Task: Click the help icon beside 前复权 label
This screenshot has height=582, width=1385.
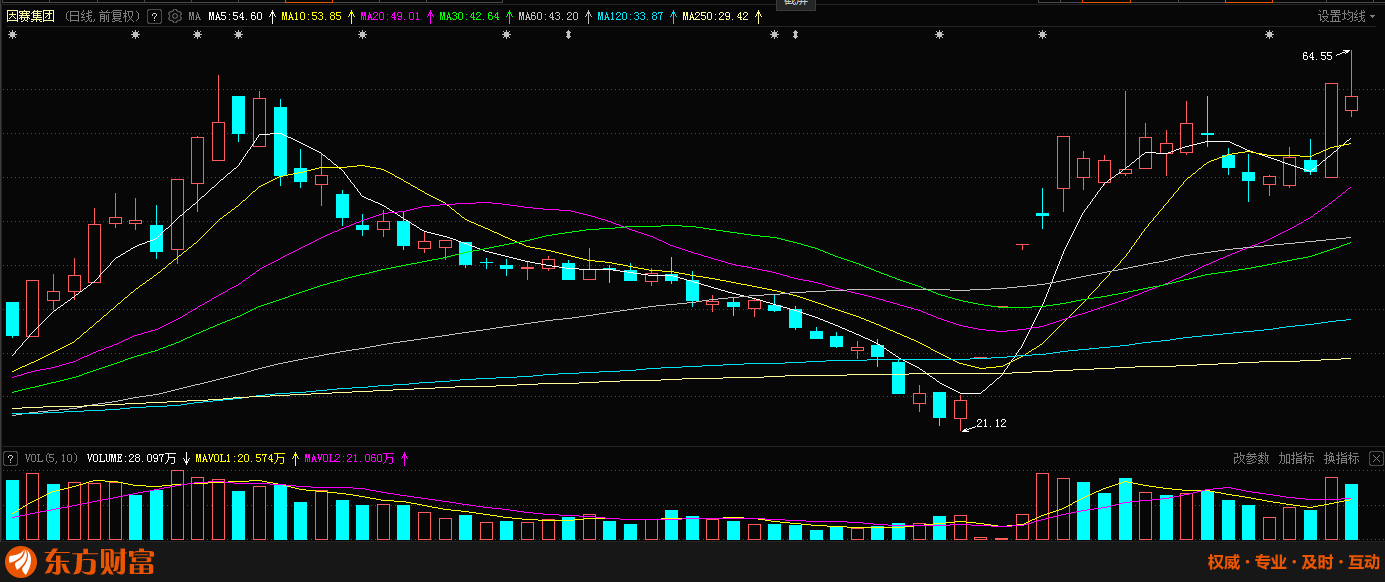Action: (154, 17)
